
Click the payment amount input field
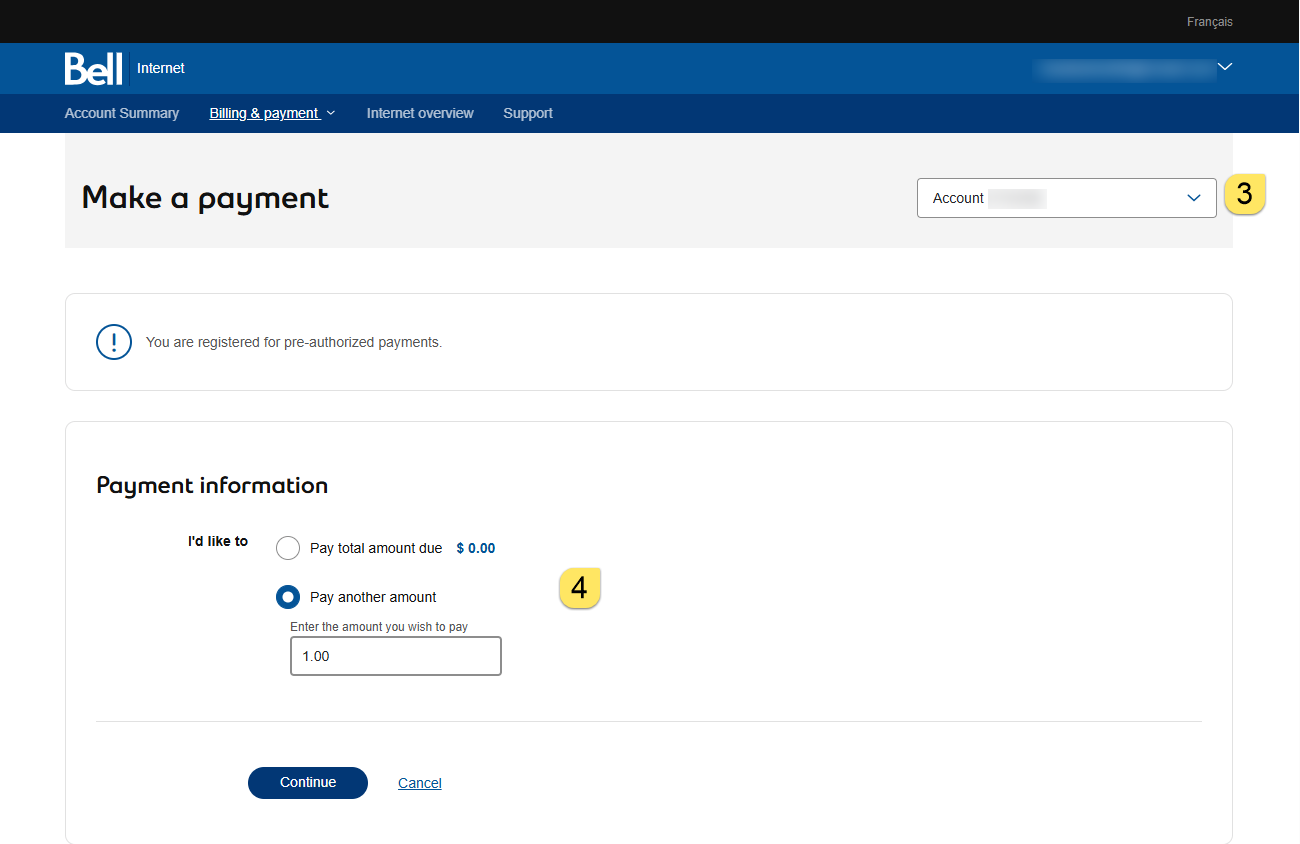coord(396,657)
